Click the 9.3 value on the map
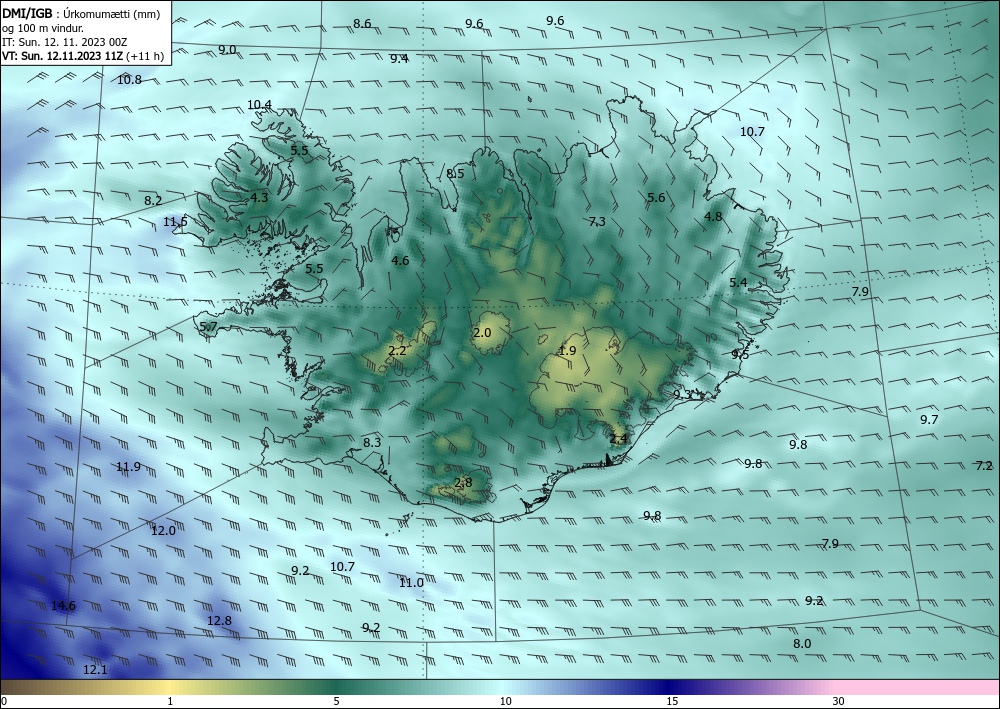Screen dimensions: 1000x709 tap(682, 395)
